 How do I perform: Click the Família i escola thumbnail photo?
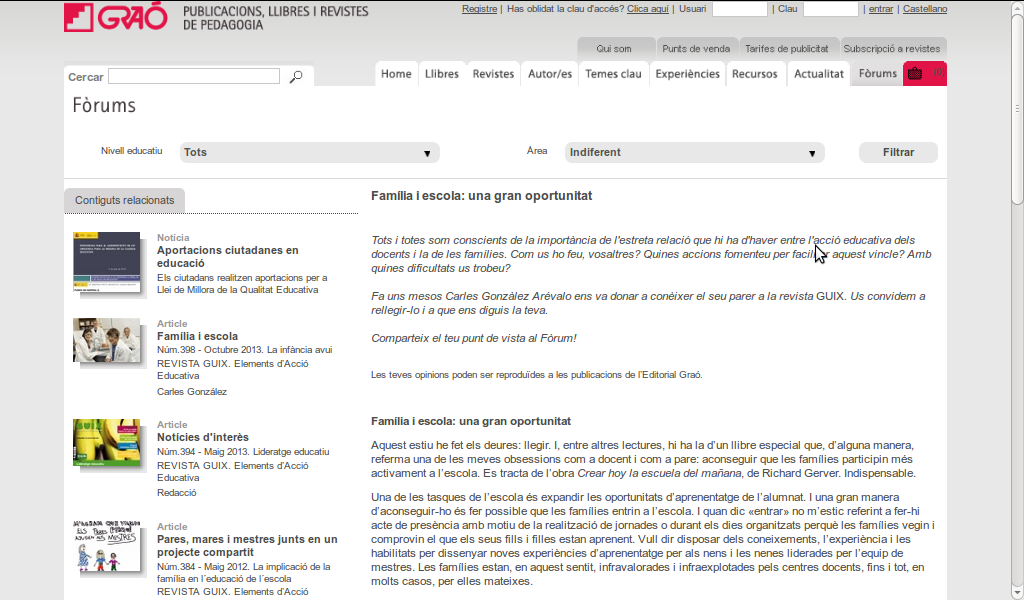(x=106, y=340)
